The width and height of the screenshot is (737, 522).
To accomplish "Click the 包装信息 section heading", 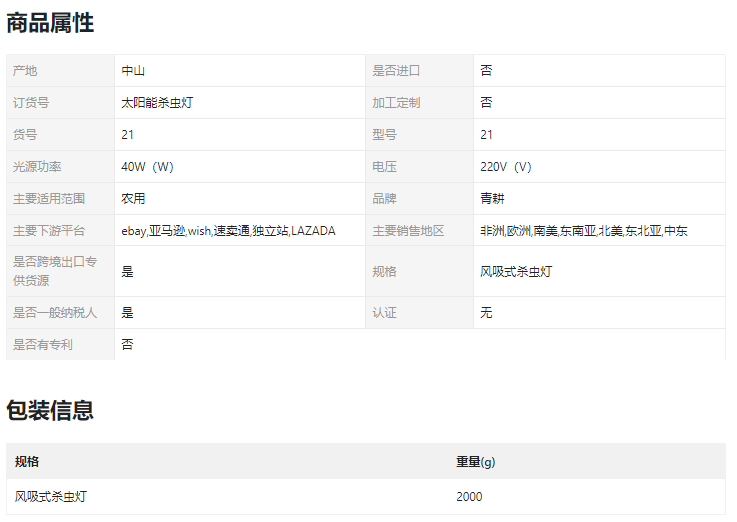I will tap(50, 410).
